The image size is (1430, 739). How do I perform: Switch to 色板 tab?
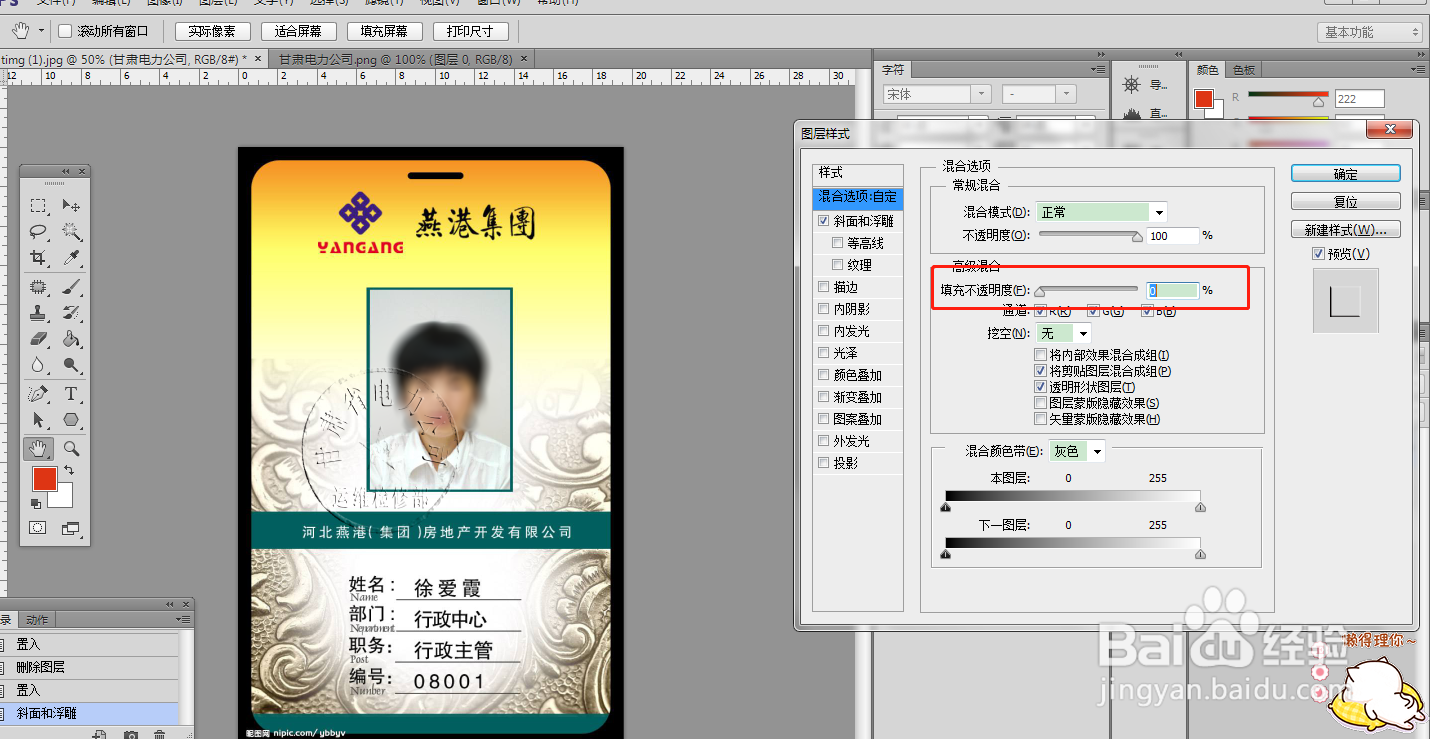(1243, 70)
